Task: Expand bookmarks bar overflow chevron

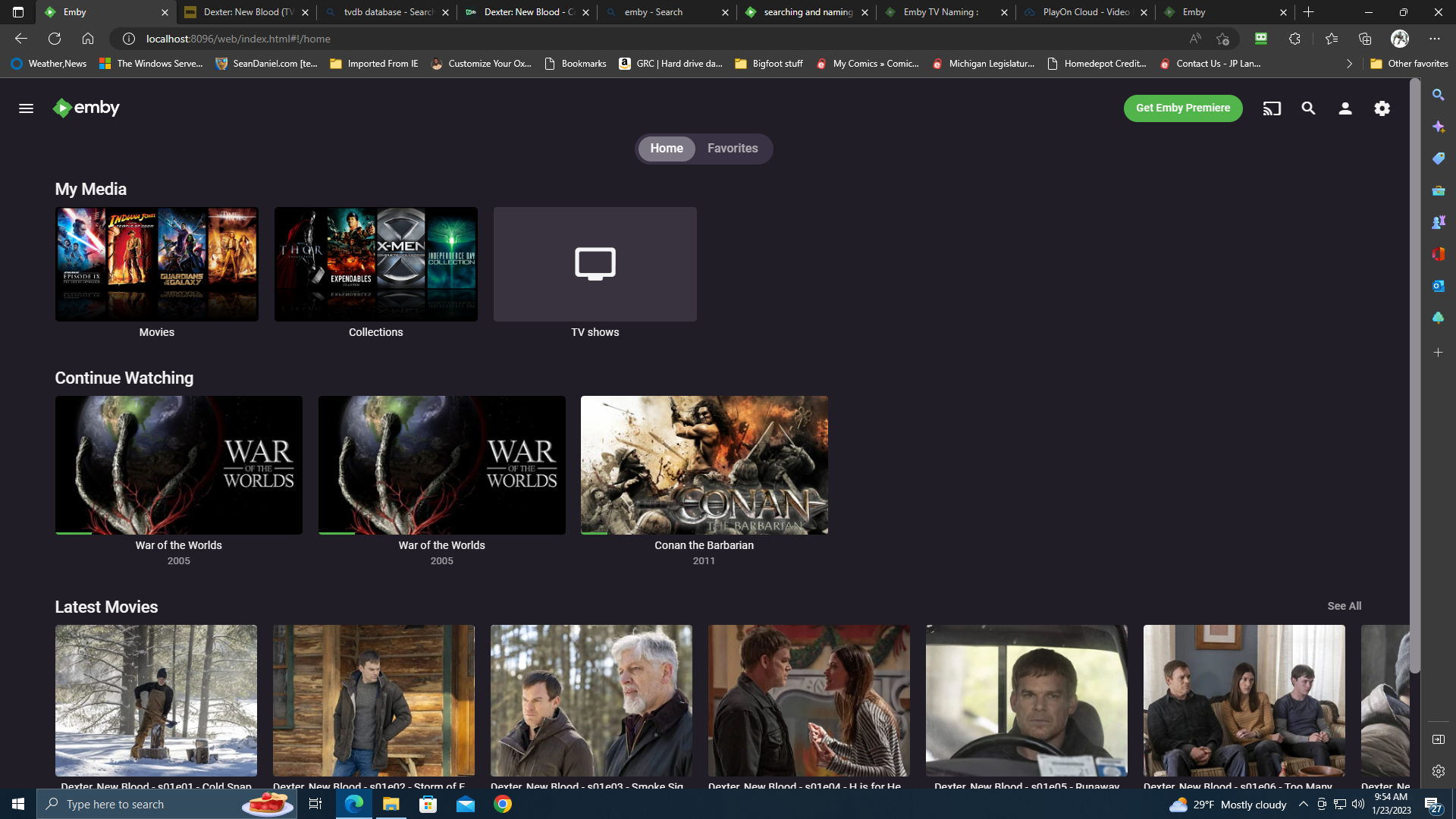Action: pyautogui.click(x=1349, y=64)
